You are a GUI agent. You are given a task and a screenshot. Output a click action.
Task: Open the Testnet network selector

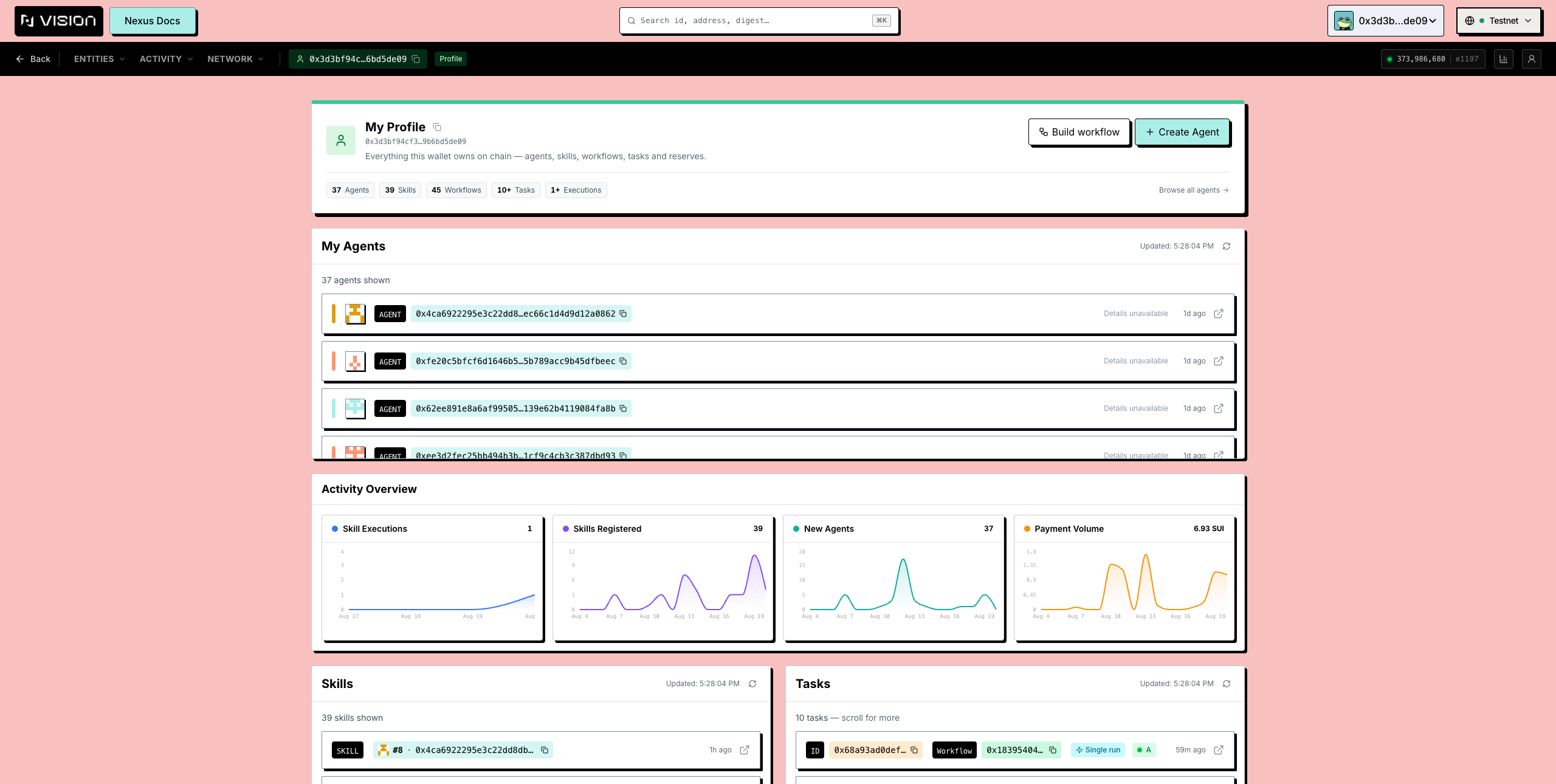click(1498, 21)
